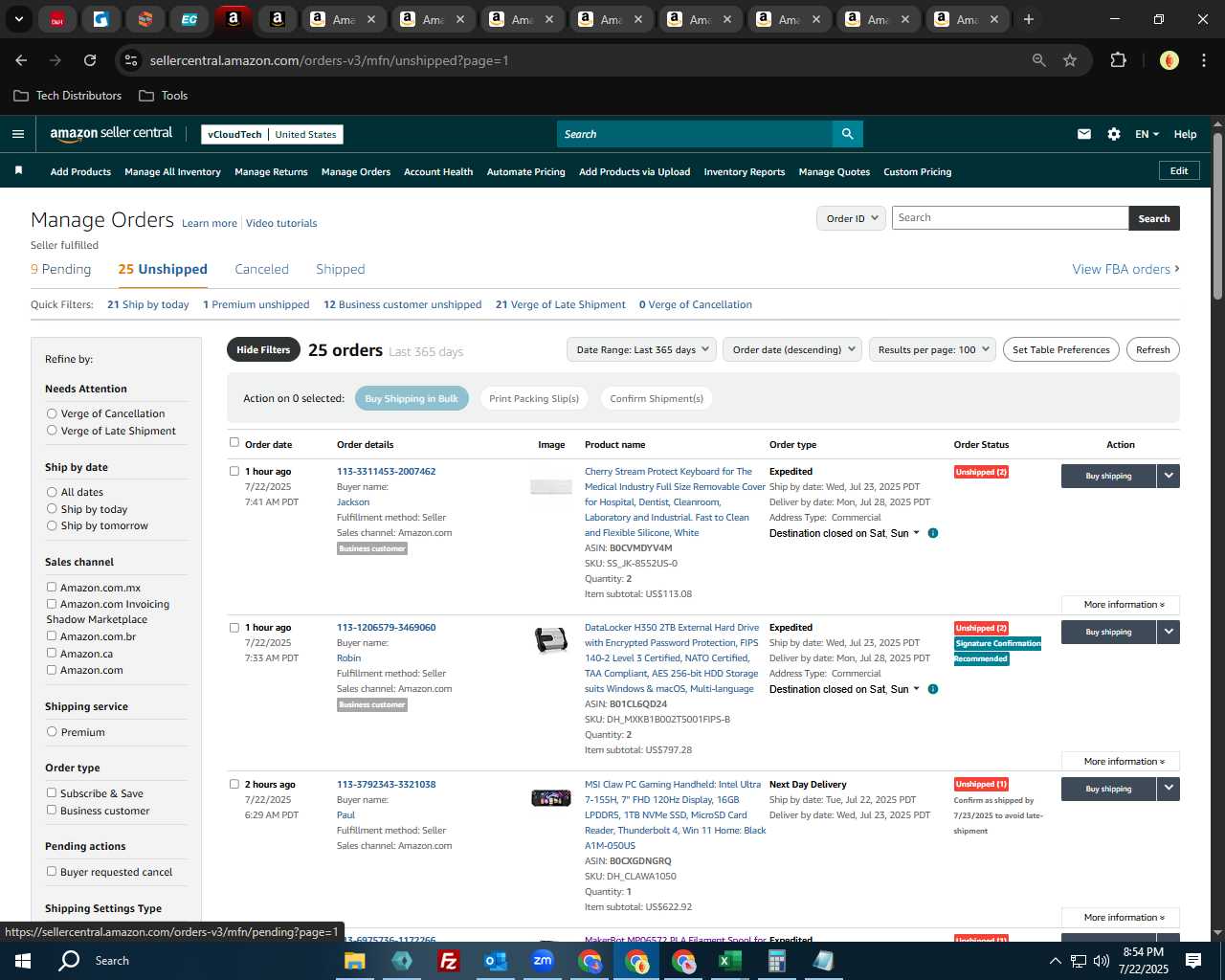Switch to the Shipped tab

341,269
